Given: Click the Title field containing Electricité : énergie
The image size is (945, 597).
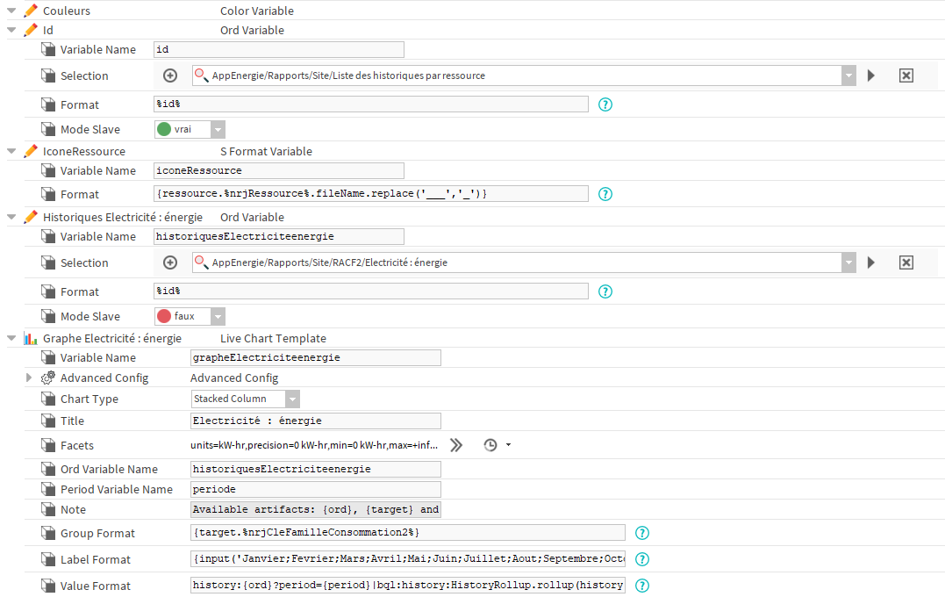Looking at the screenshot, I should (315, 421).
